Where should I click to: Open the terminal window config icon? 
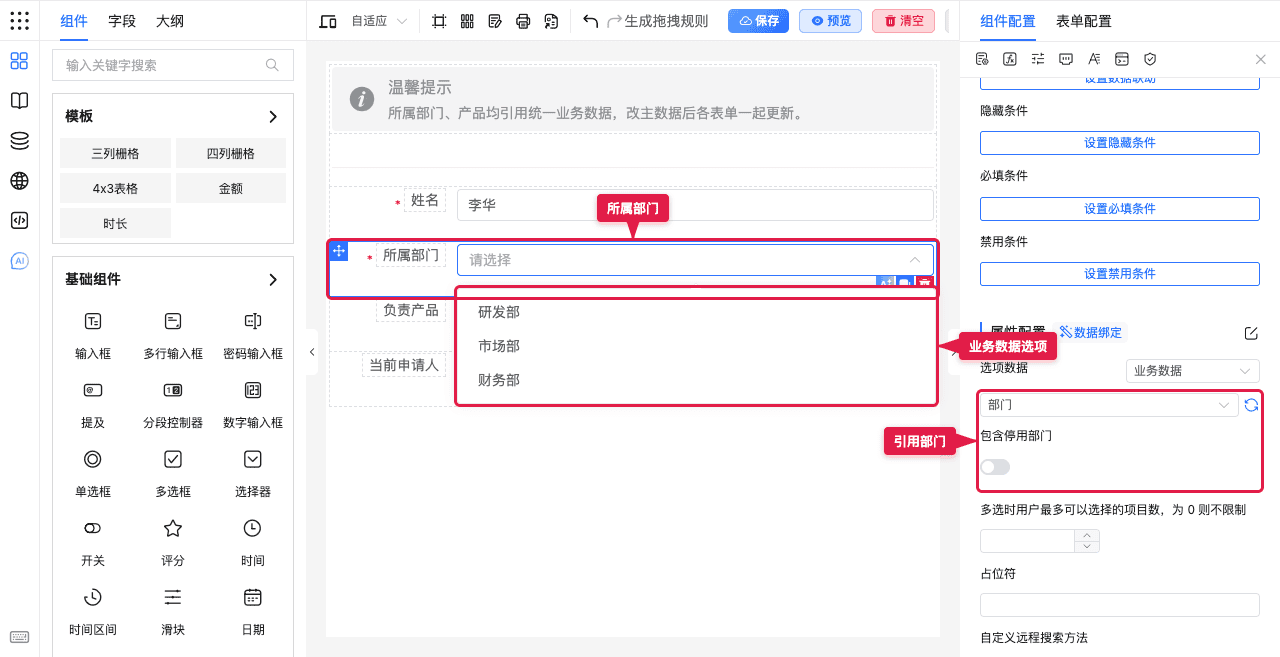[x=1122, y=59]
